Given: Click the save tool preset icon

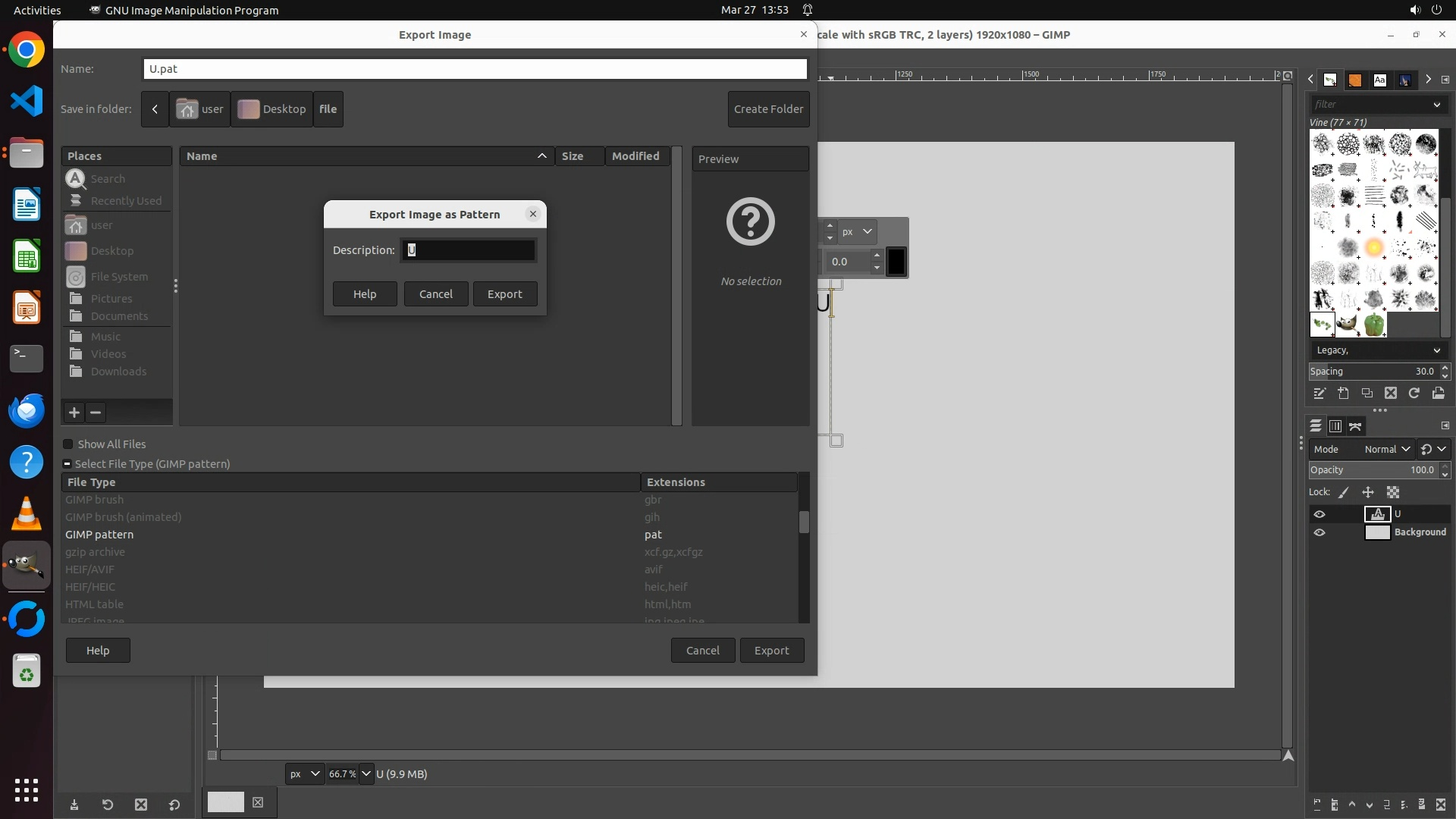Looking at the screenshot, I should pyautogui.click(x=74, y=805).
